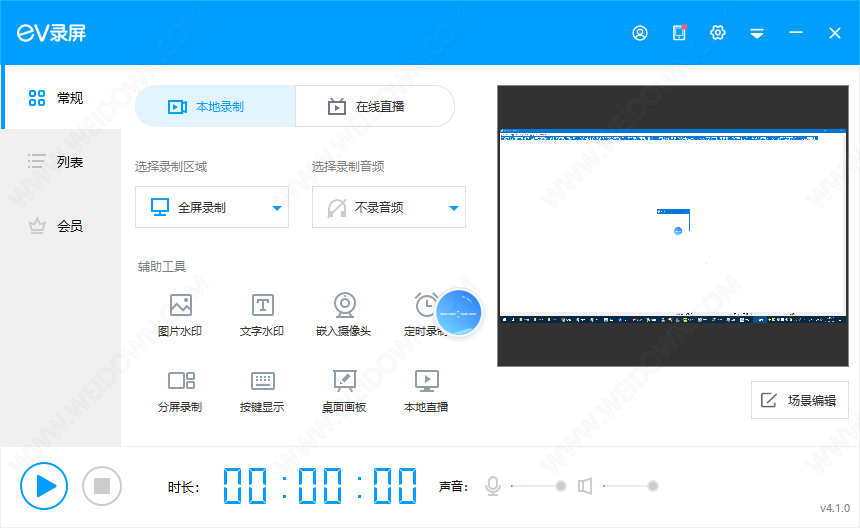Close the EV录屏 window
This screenshot has width=860, height=528.
pos(835,33)
